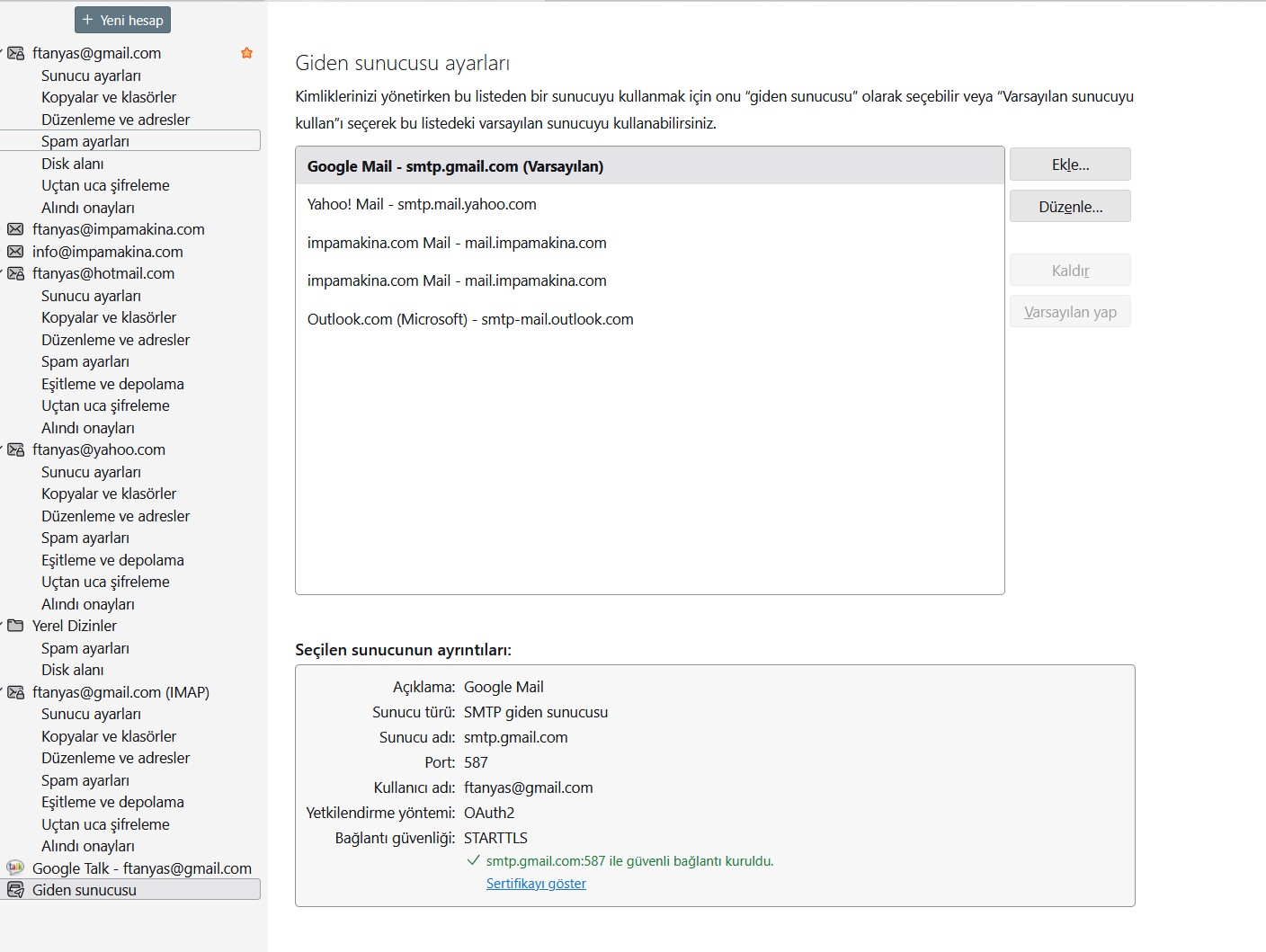Open the Sertifikayı göster link
This screenshot has width=1266, height=952.
(536, 884)
